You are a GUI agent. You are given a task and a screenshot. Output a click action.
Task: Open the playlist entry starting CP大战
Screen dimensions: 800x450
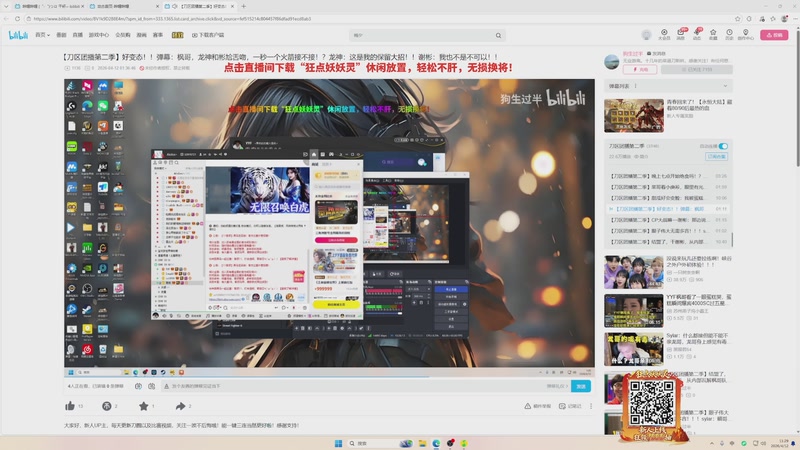(x=668, y=220)
